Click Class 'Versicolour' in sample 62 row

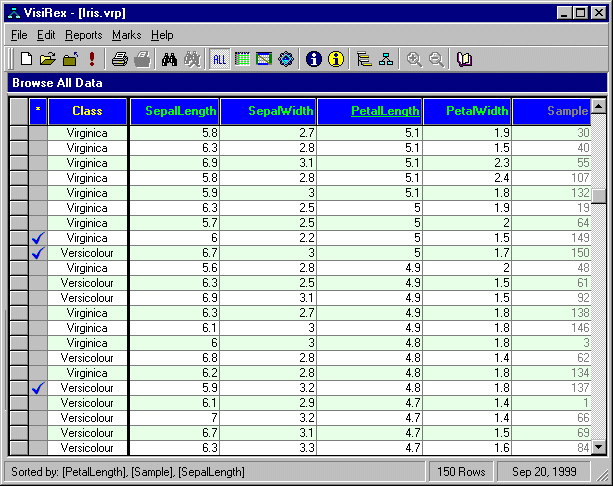[x=87, y=358]
